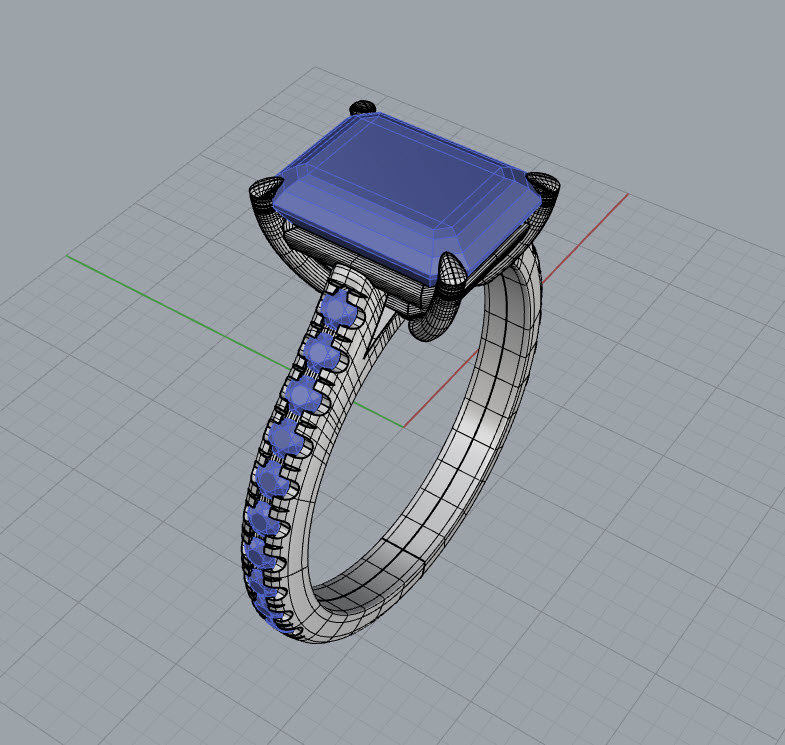The height and width of the screenshot is (745, 785).
Task: Pick the rear prong behind the gemstone
Action: click(x=362, y=107)
